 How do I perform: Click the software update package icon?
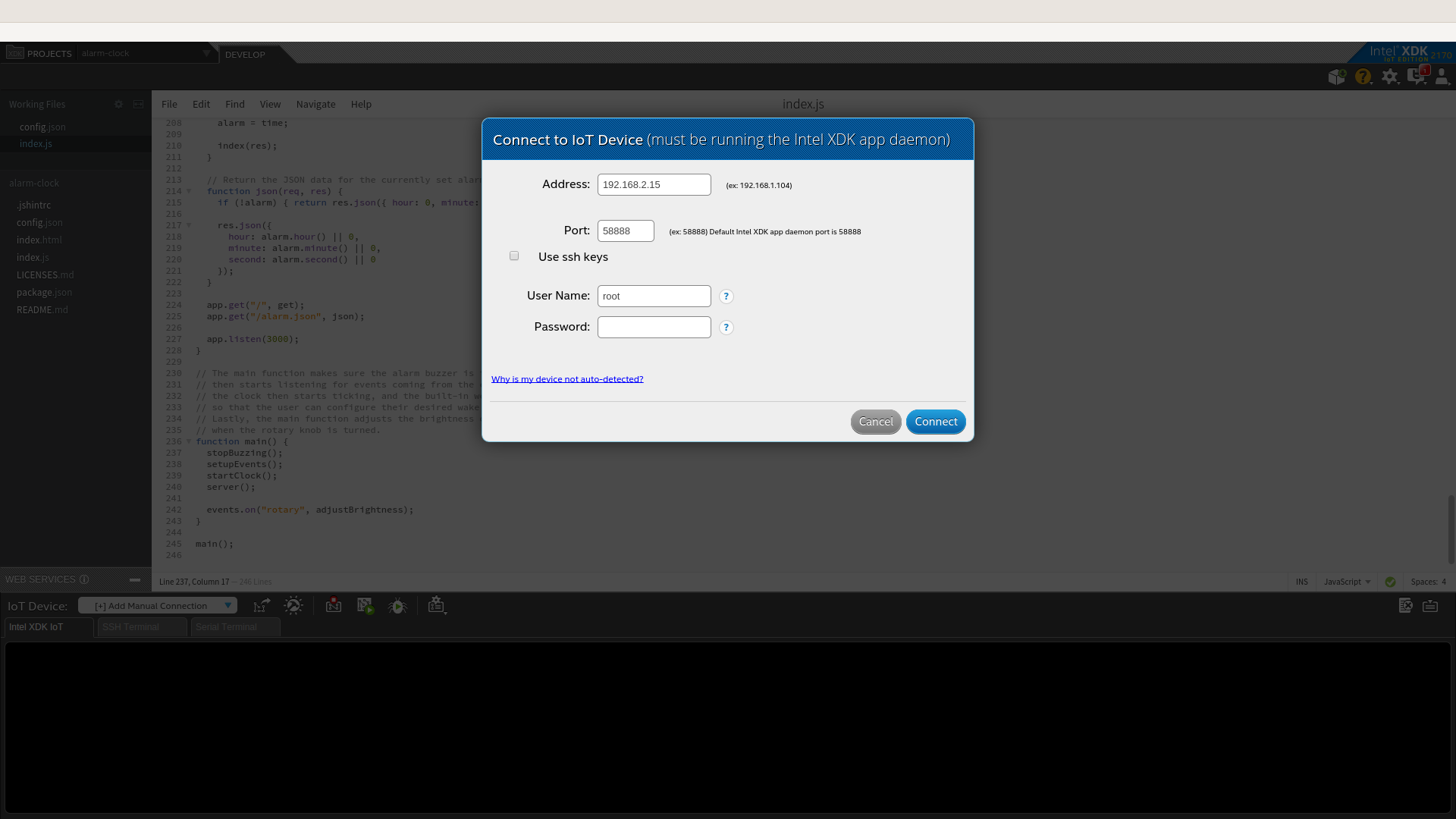1337,77
